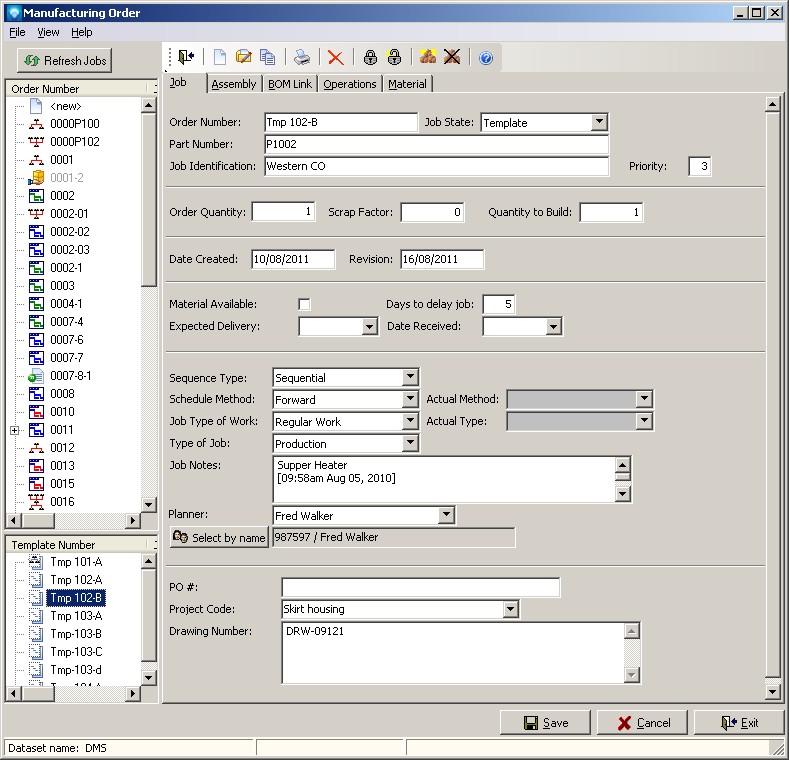The image size is (789, 760).
Task: Click inside the PO # field
Action: 420,587
